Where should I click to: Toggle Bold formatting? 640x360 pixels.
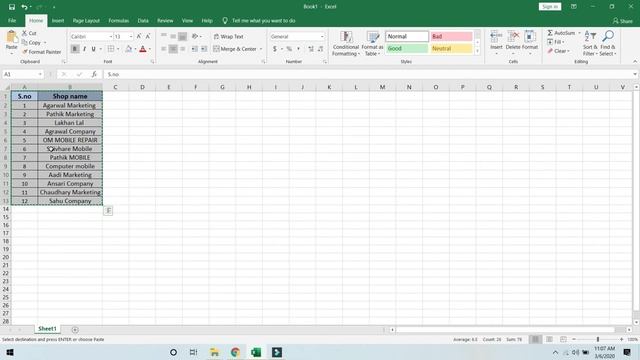tap(75, 49)
